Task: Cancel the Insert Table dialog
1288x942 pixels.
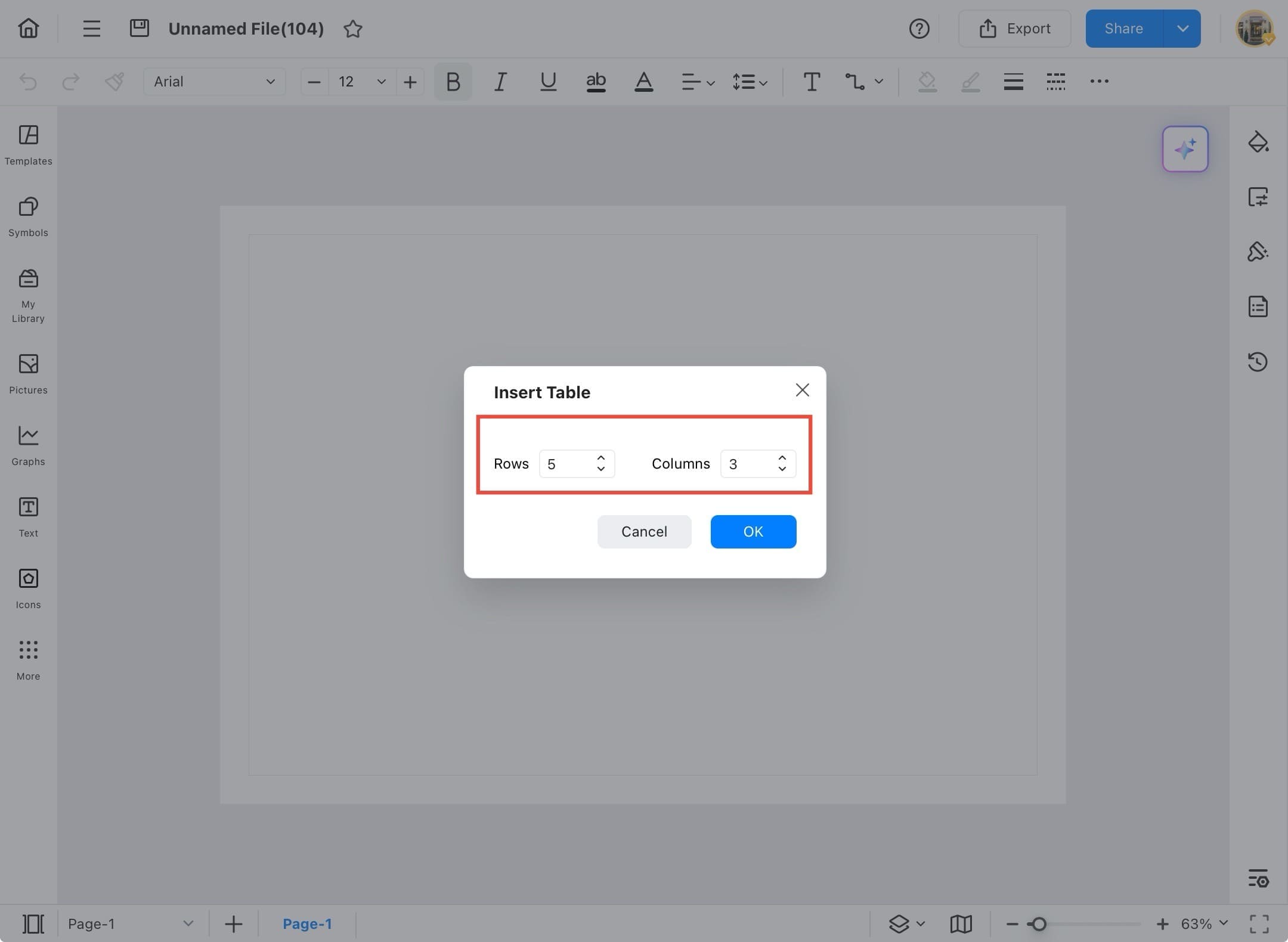Action: (x=644, y=531)
